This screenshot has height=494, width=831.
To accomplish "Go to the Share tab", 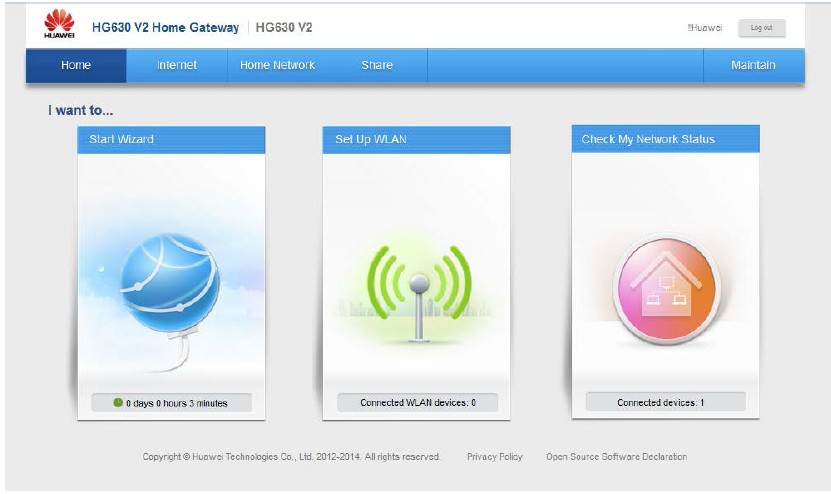I will pos(377,65).
